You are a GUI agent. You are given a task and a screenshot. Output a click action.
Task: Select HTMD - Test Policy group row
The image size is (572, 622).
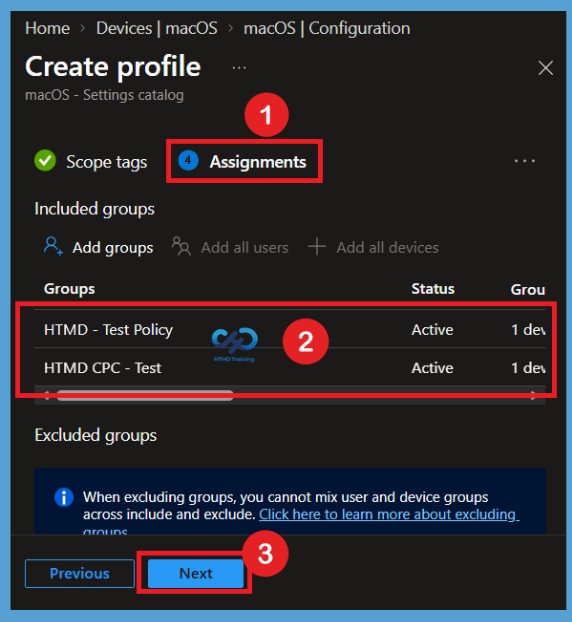click(290, 329)
